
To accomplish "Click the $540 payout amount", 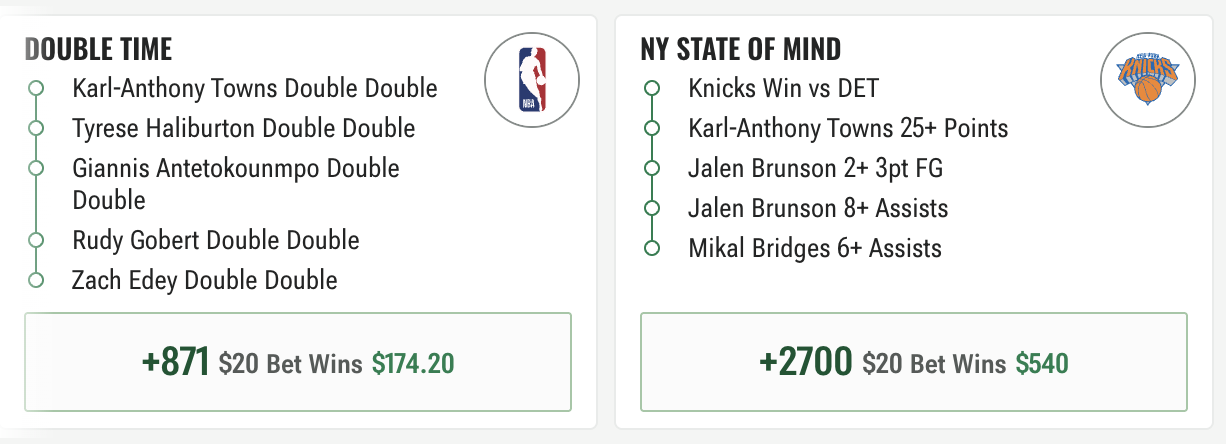I will tap(1042, 363).
